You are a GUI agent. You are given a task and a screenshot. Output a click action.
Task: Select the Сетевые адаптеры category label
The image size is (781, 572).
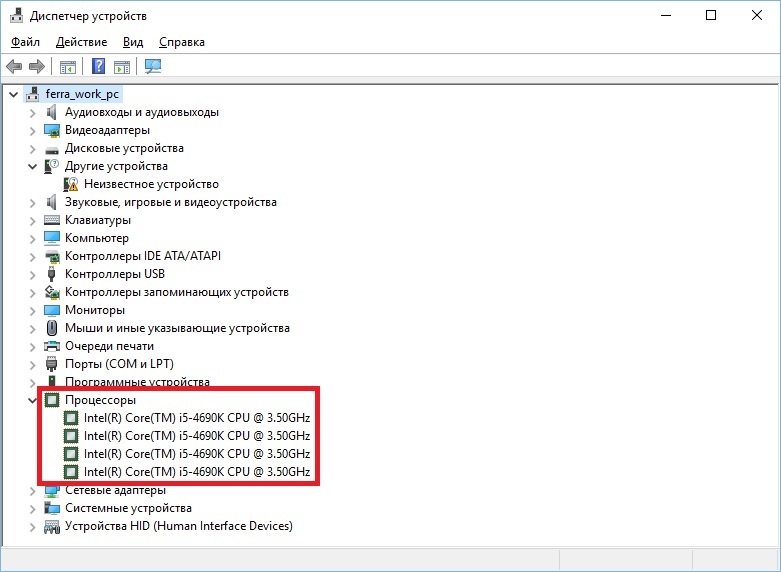pos(115,490)
